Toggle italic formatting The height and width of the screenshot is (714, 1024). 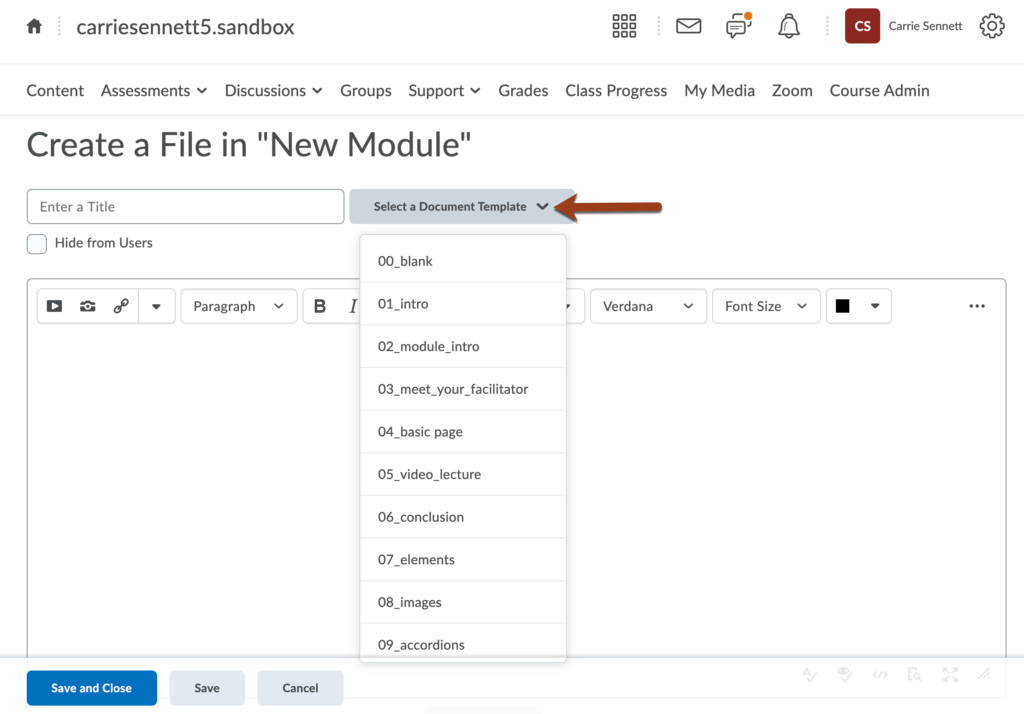tap(352, 306)
